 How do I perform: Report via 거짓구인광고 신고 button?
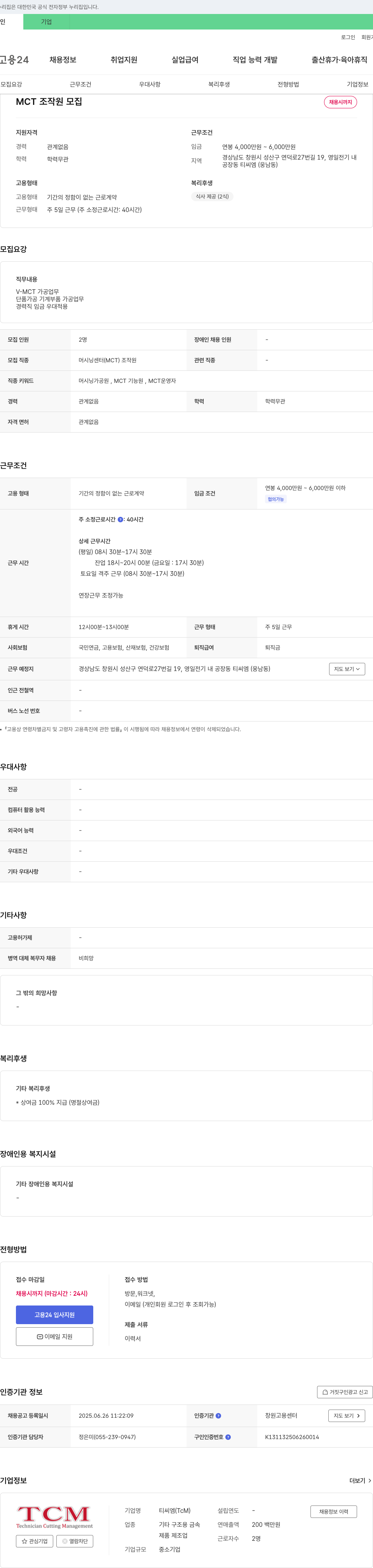345,1391
